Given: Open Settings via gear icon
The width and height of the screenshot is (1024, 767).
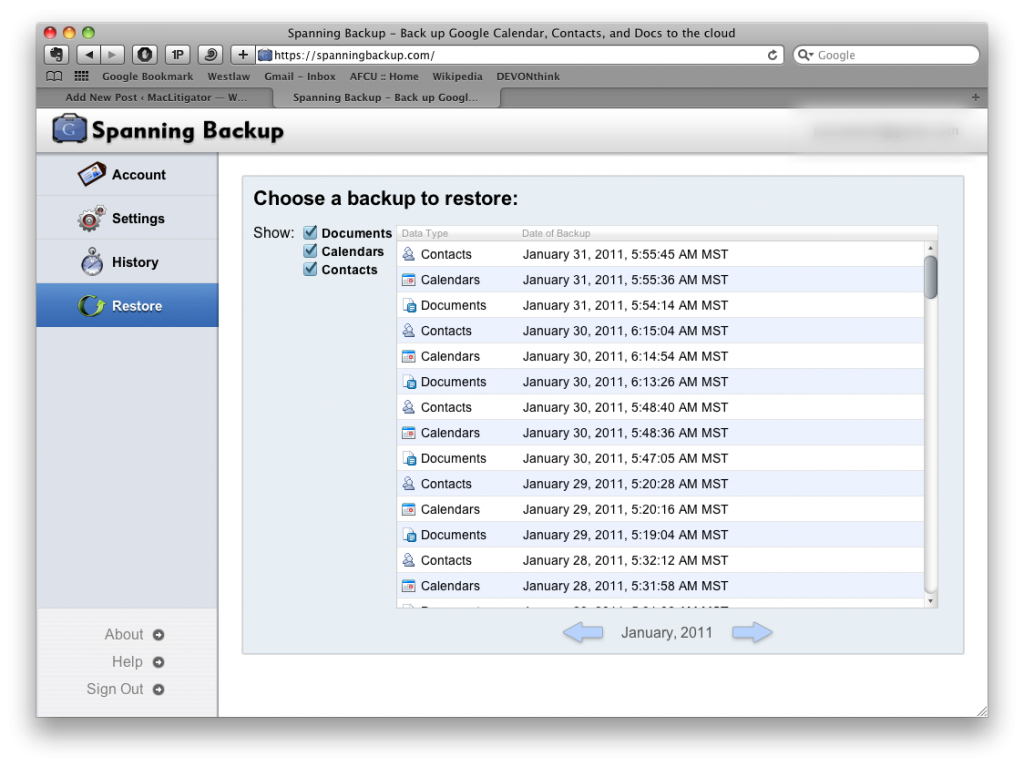Looking at the screenshot, I should pos(91,218).
